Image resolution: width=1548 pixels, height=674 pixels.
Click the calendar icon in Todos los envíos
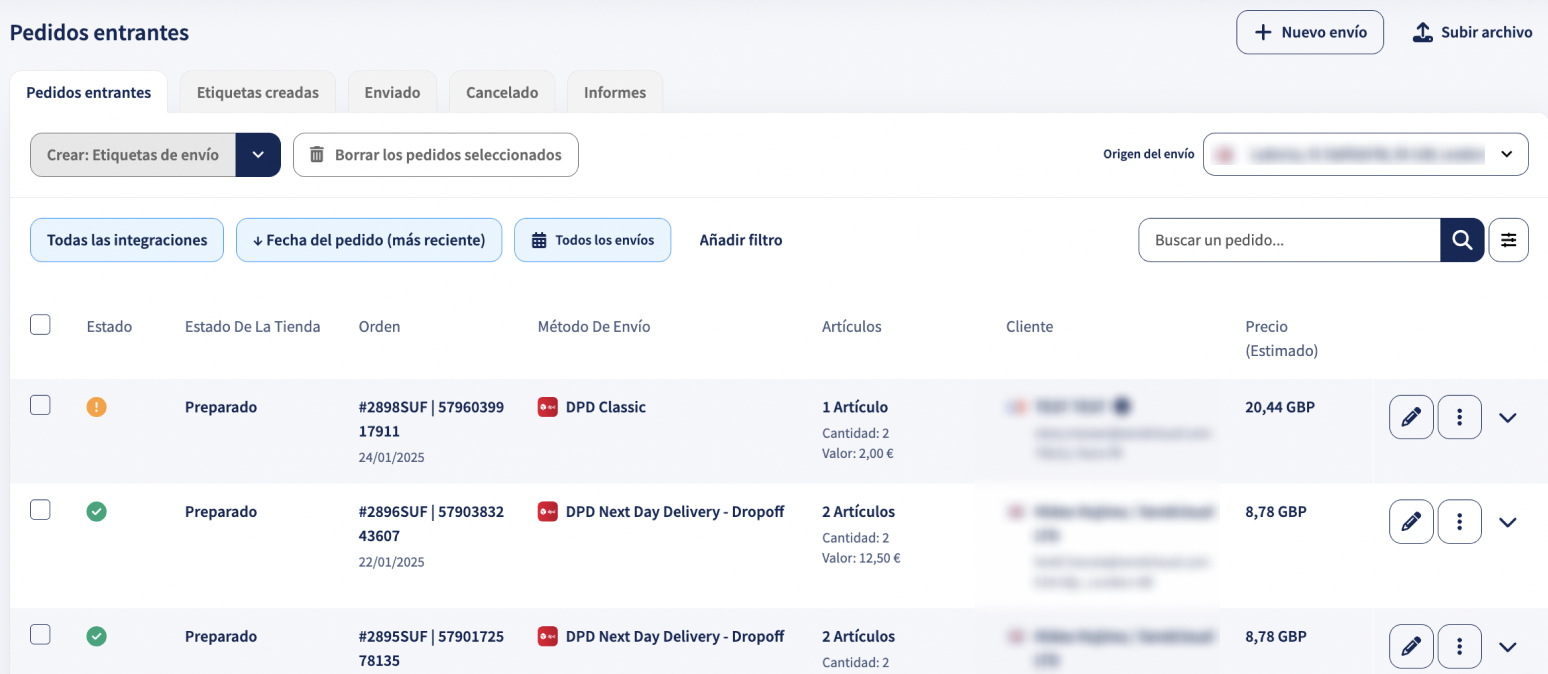tap(539, 240)
